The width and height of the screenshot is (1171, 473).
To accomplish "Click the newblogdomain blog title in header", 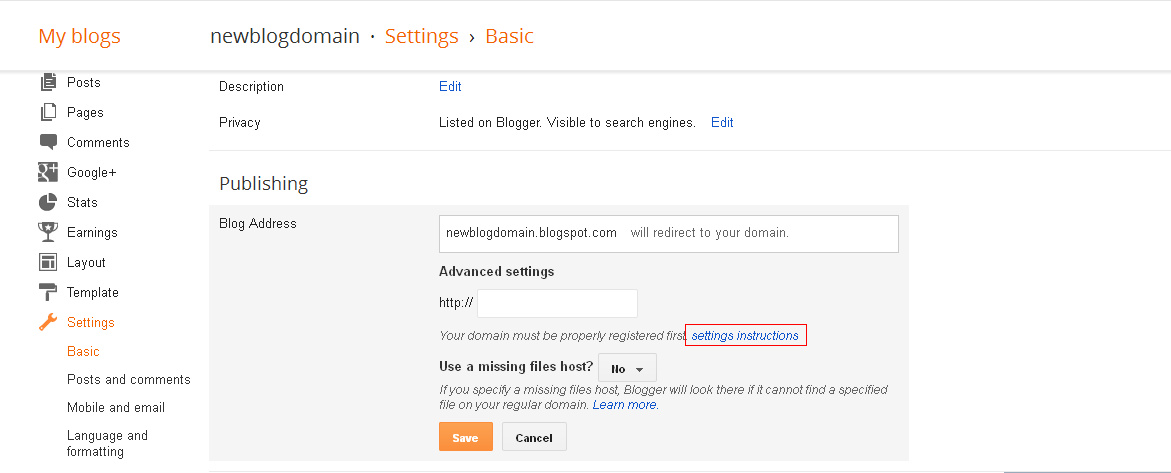I will point(285,36).
